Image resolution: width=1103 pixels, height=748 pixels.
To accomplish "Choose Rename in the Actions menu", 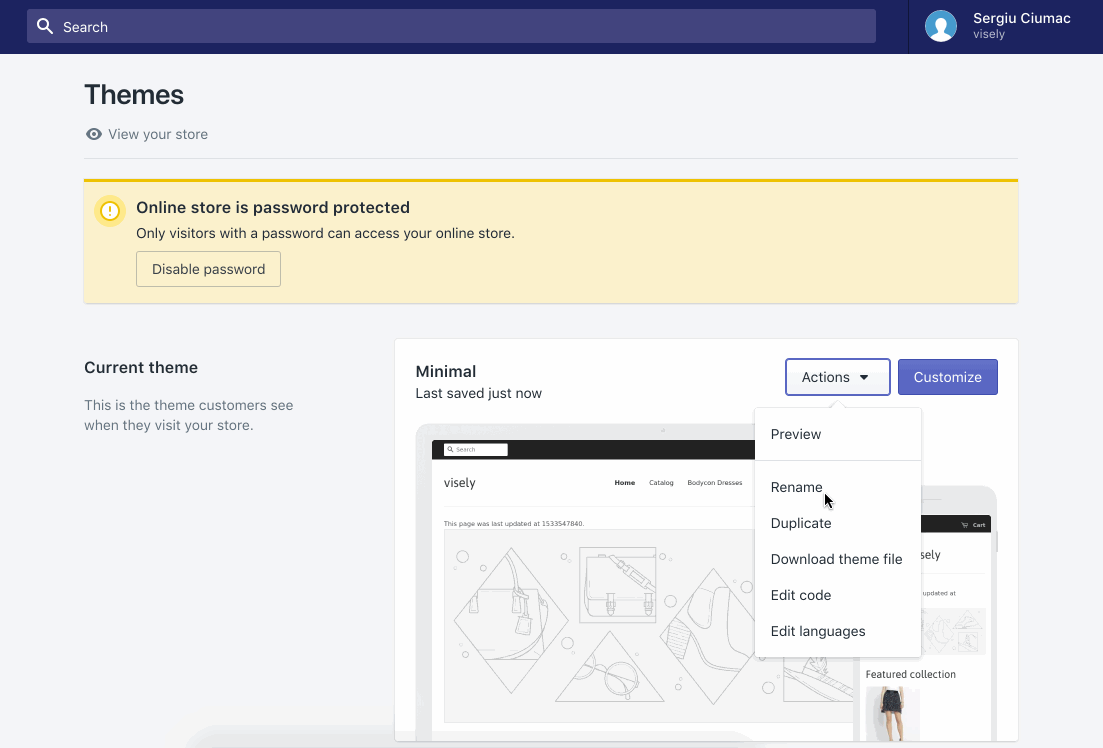I will coord(796,487).
